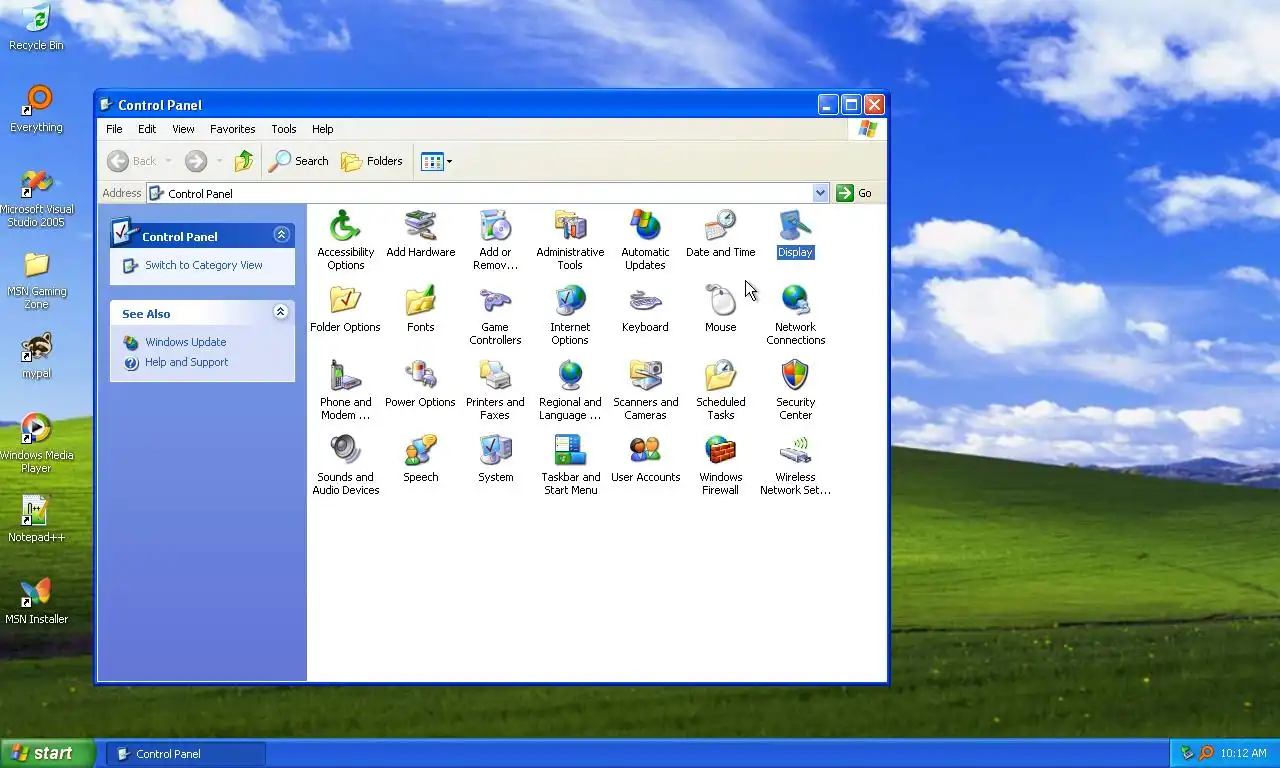Open Date and Time icon
This screenshot has height=768, width=1280.
720,234
